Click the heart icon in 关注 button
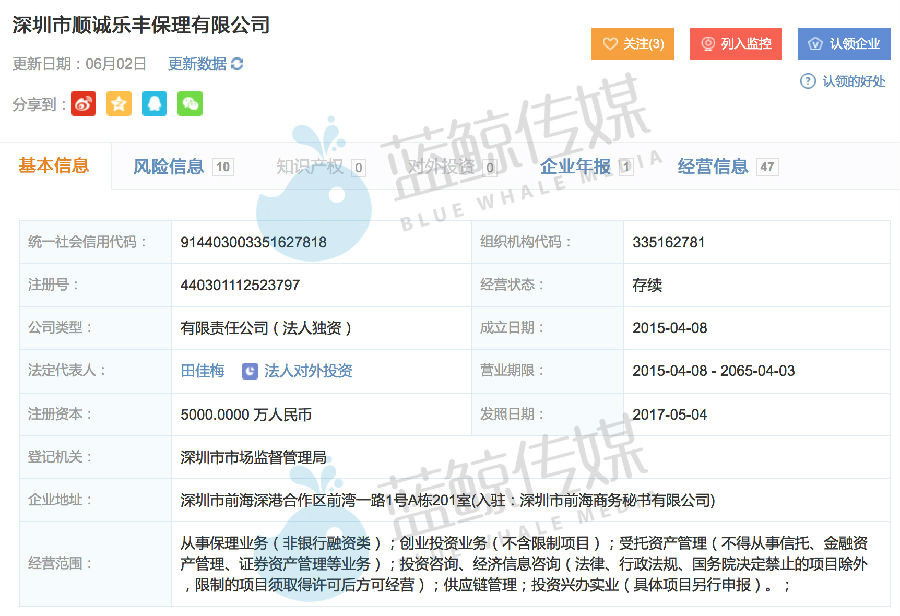Image resolution: width=900 pixels, height=616 pixels. coord(610,44)
